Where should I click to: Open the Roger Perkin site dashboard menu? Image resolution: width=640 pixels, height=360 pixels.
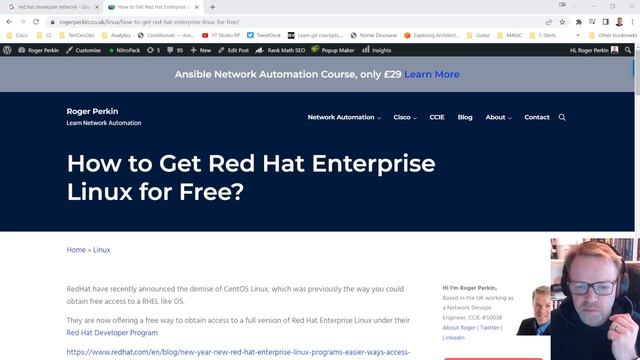[39, 50]
